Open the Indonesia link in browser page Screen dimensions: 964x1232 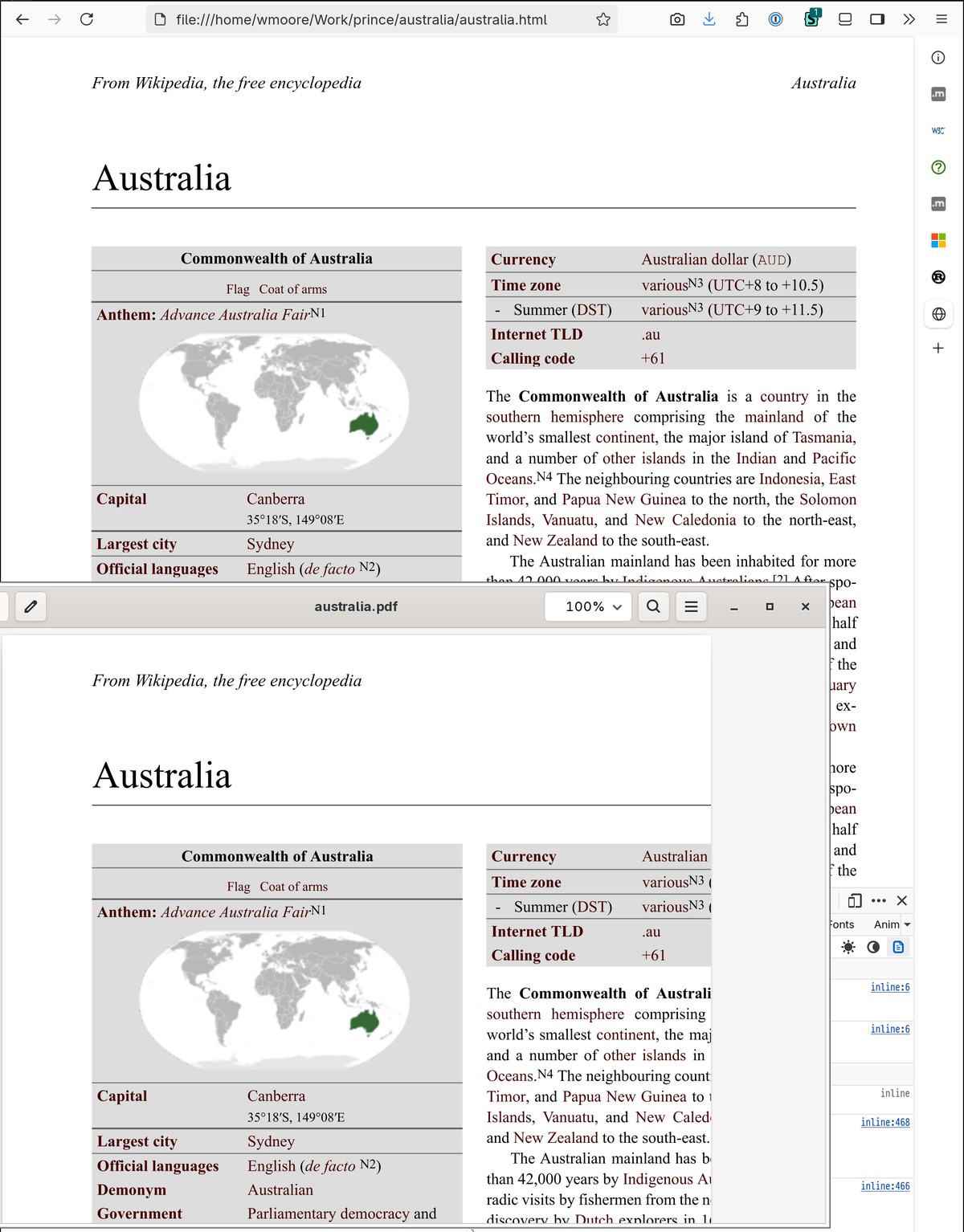coord(790,479)
